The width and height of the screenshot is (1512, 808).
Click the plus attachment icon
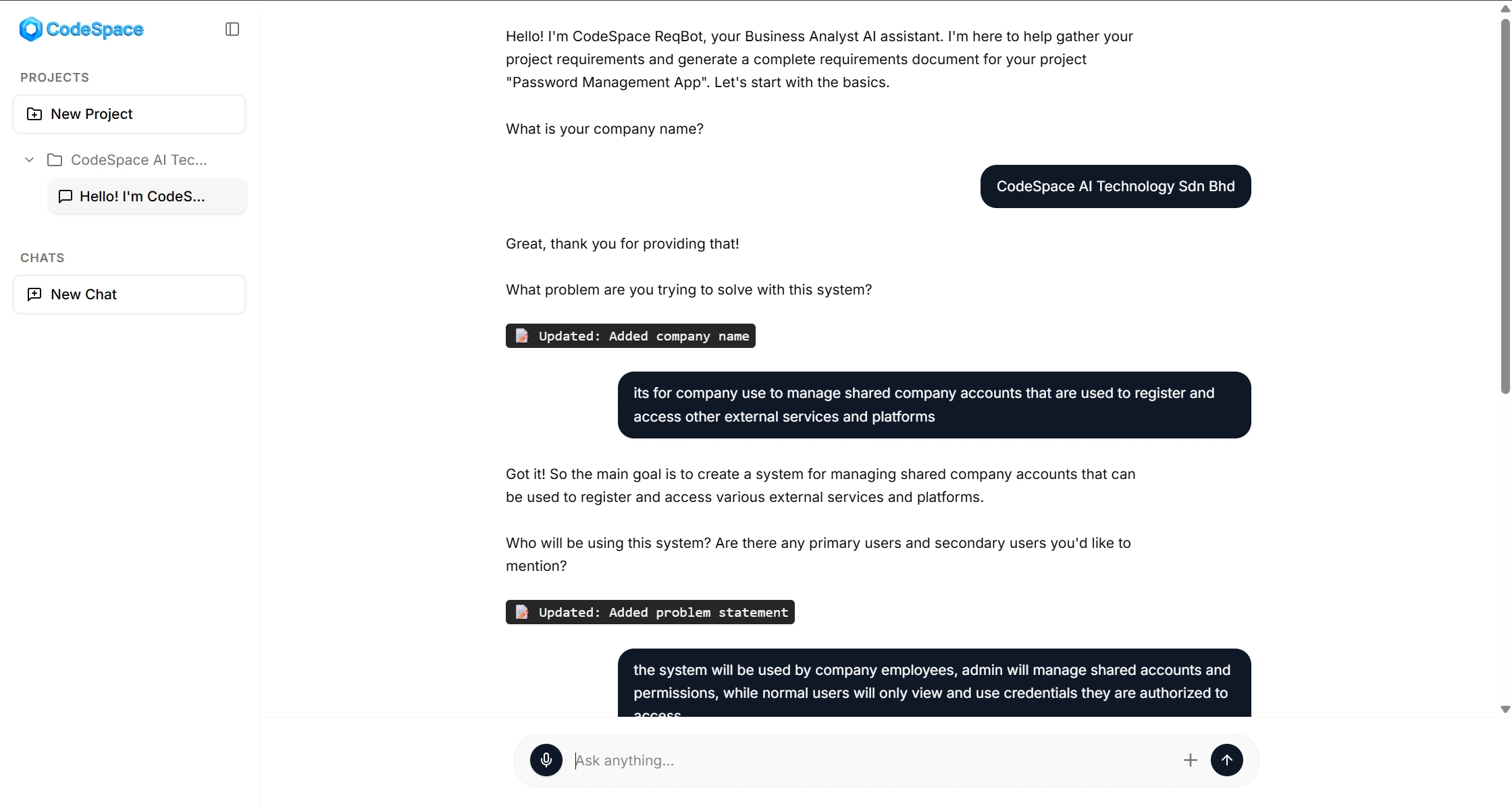(1191, 760)
